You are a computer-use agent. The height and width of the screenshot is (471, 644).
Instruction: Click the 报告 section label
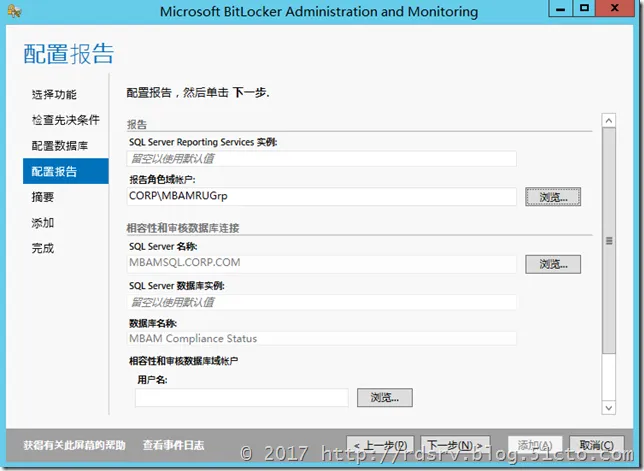tap(137, 124)
